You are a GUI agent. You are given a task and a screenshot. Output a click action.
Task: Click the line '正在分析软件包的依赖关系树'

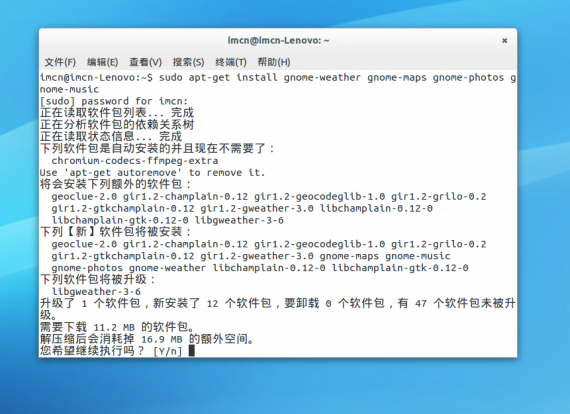(117, 125)
